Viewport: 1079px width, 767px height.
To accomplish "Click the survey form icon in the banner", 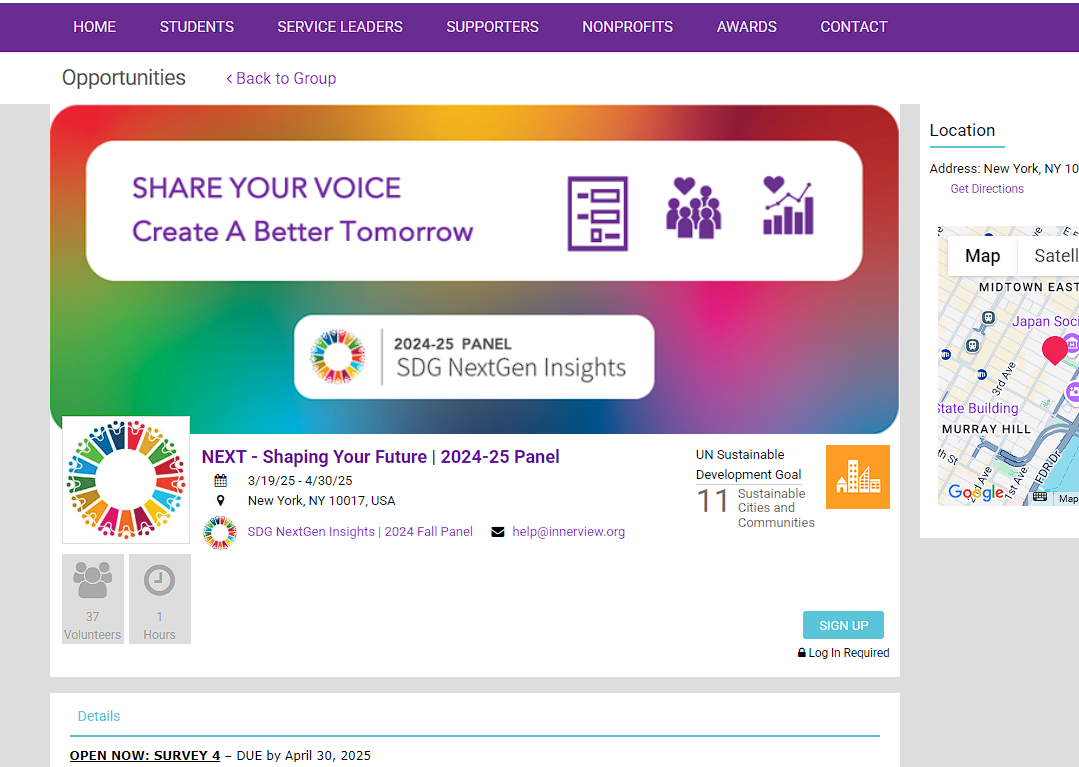I will click(597, 213).
